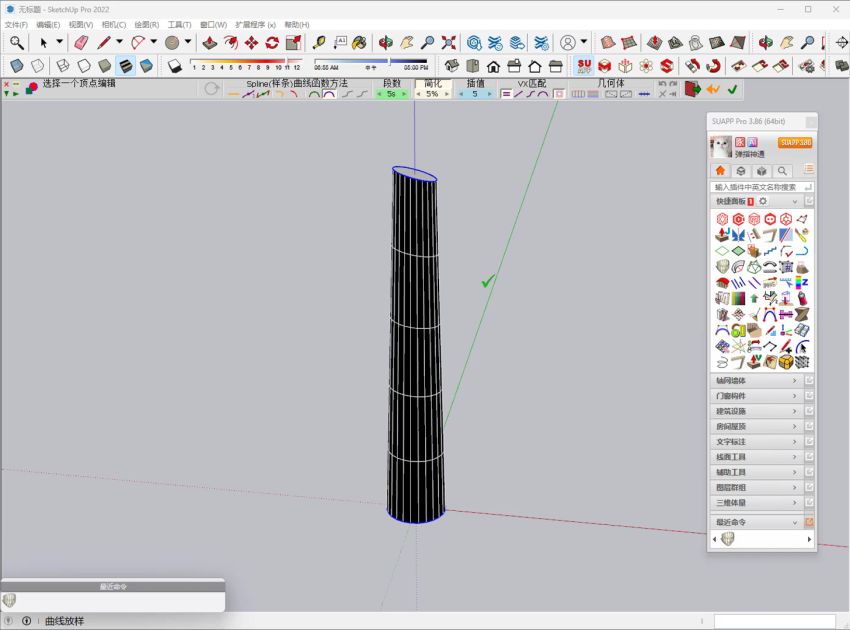The image size is (850, 630).
Task: Click the measurements input box in status bar
Action: pyautogui.click(x=775, y=621)
